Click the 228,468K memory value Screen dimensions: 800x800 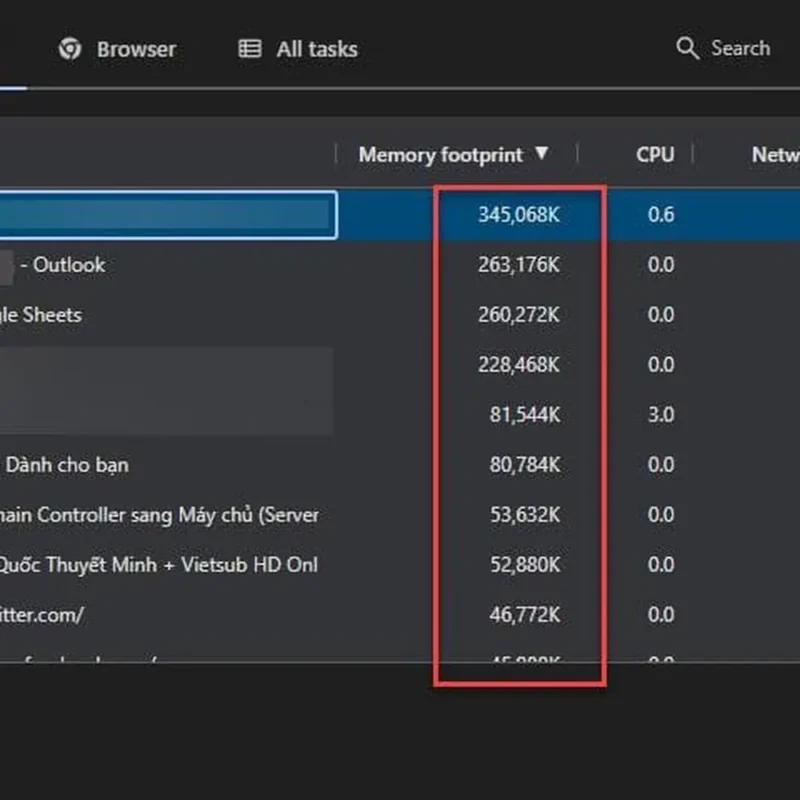(519, 365)
